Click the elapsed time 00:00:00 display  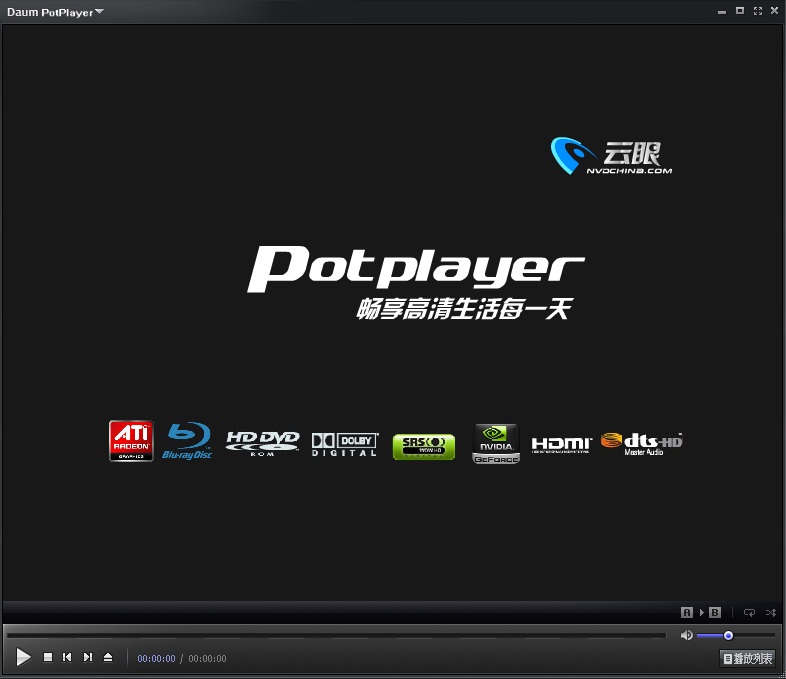pyautogui.click(x=156, y=658)
